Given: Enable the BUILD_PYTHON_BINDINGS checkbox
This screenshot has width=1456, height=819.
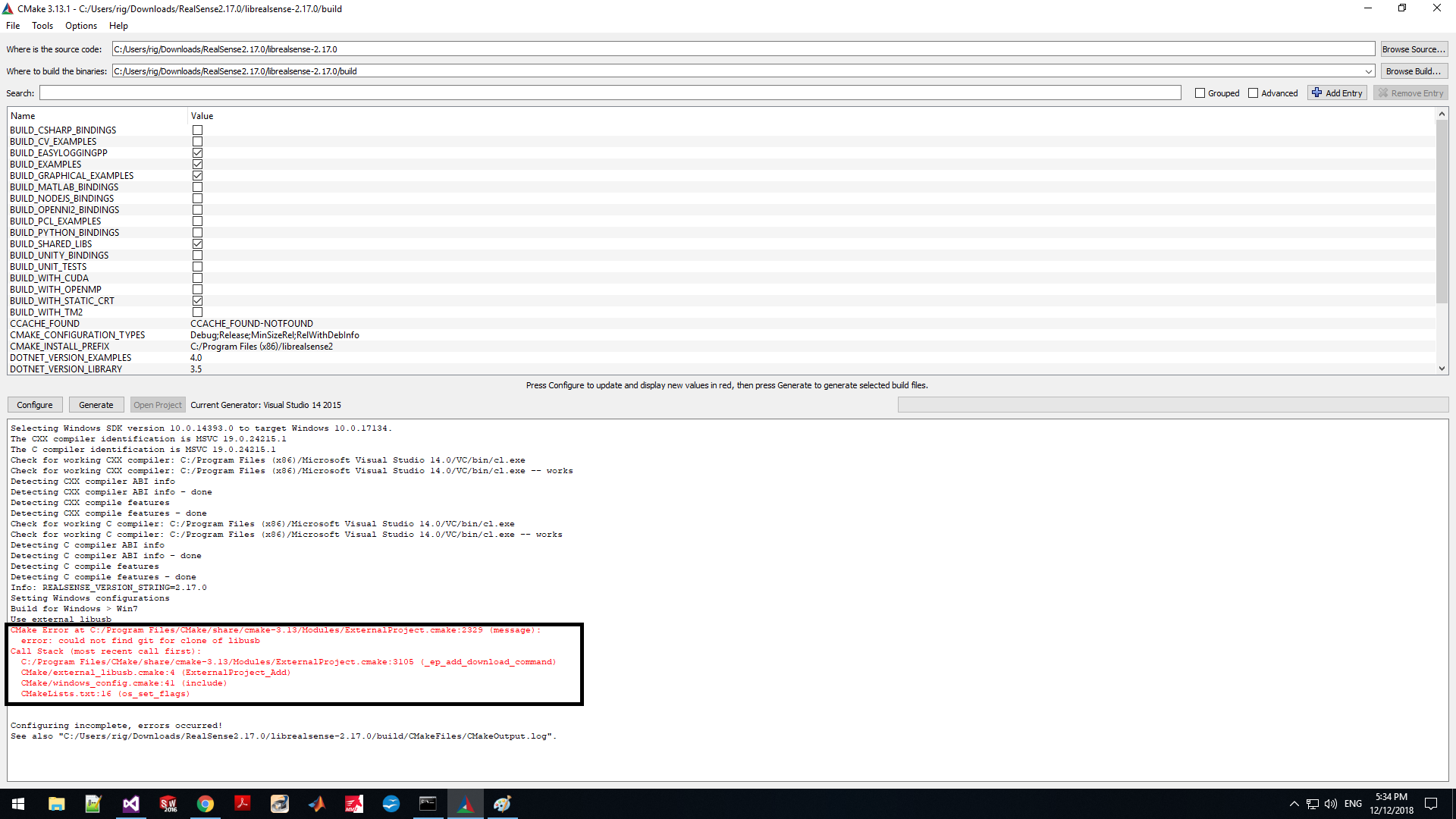Looking at the screenshot, I should [x=197, y=232].
